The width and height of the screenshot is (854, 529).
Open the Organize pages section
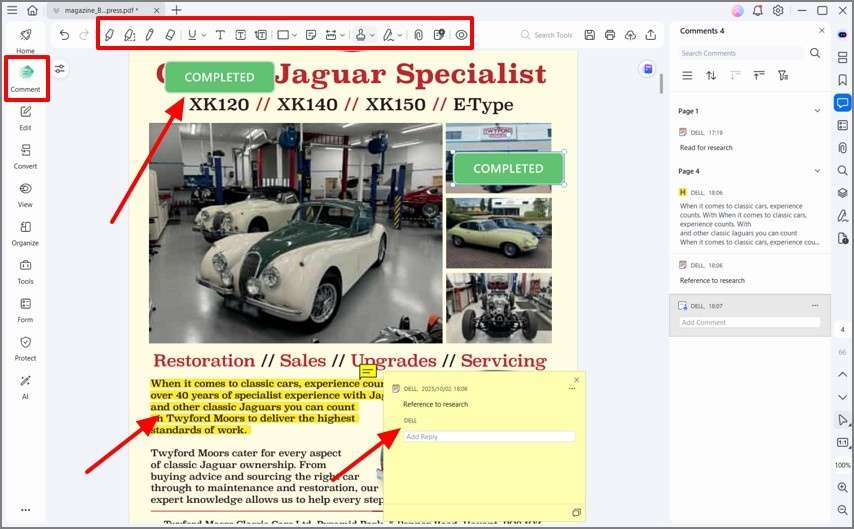(x=26, y=233)
